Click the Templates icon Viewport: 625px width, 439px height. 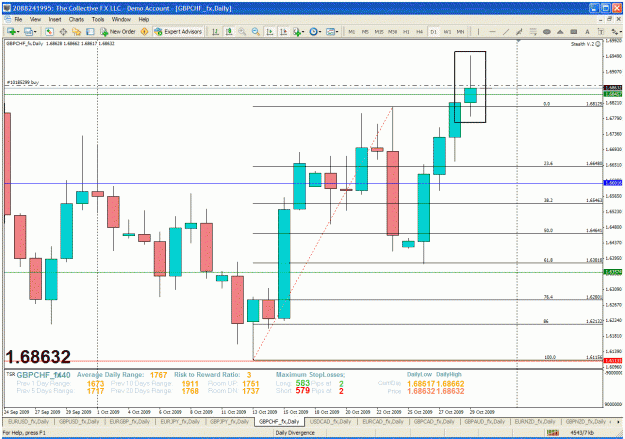330,31
